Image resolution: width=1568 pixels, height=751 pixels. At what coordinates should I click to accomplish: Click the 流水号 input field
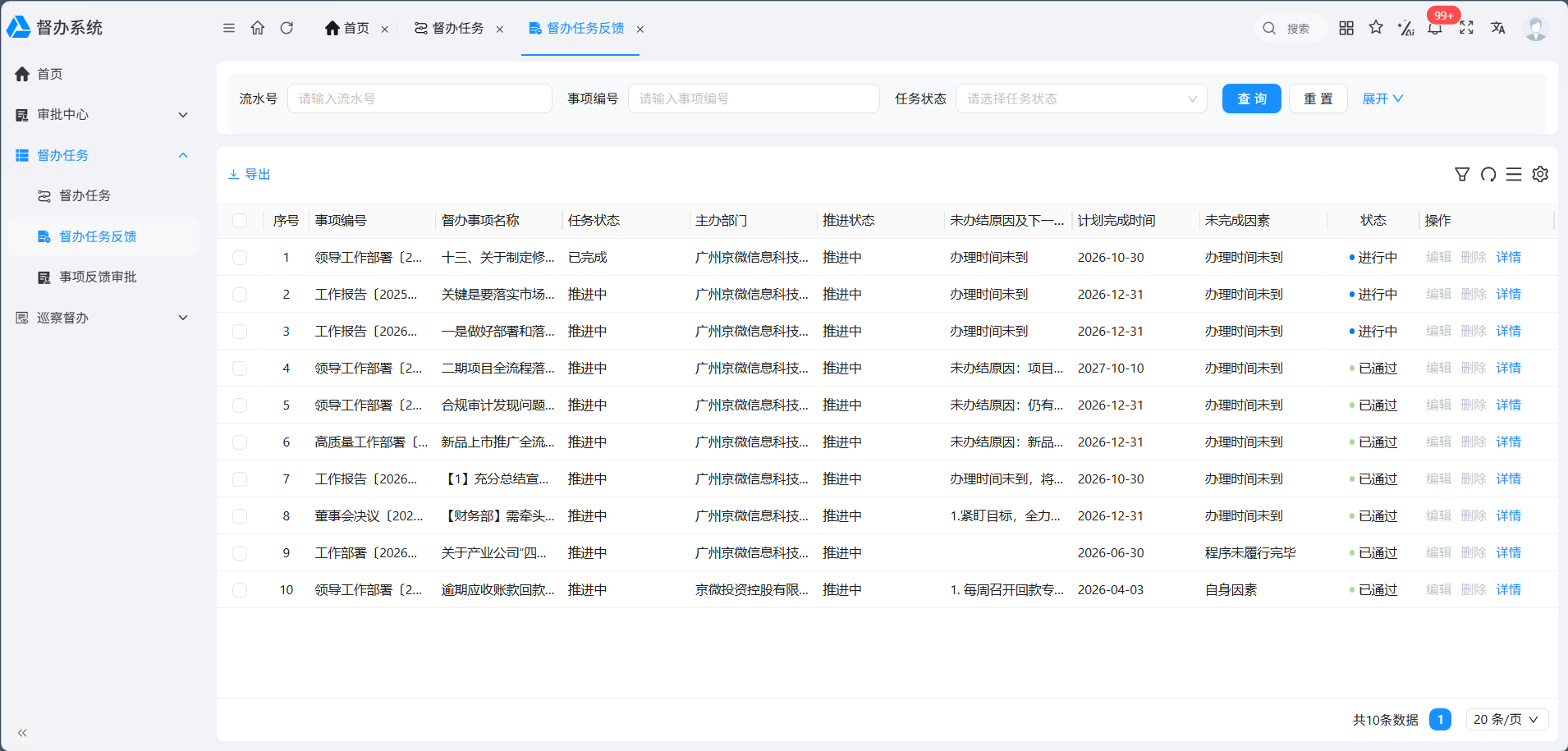[420, 98]
